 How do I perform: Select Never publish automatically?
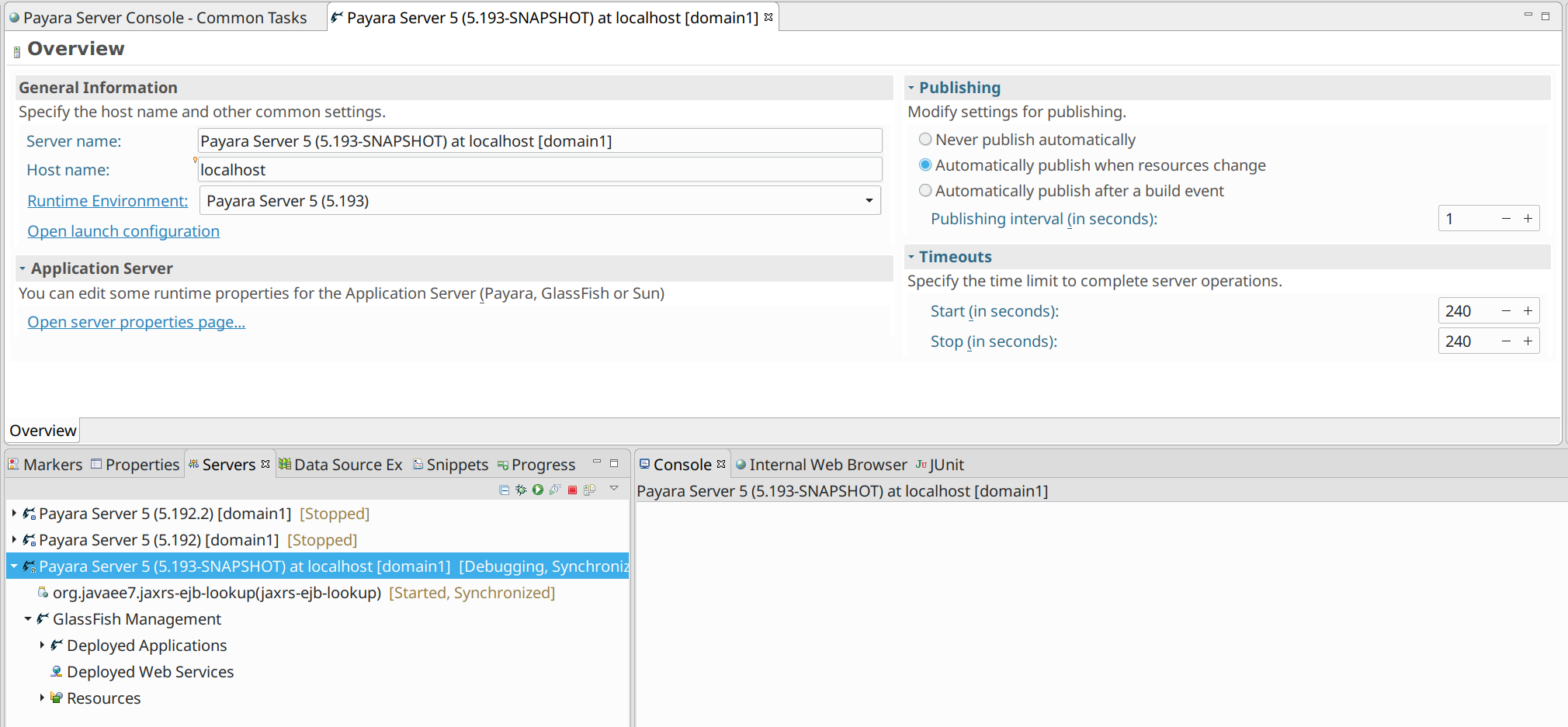pos(925,140)
